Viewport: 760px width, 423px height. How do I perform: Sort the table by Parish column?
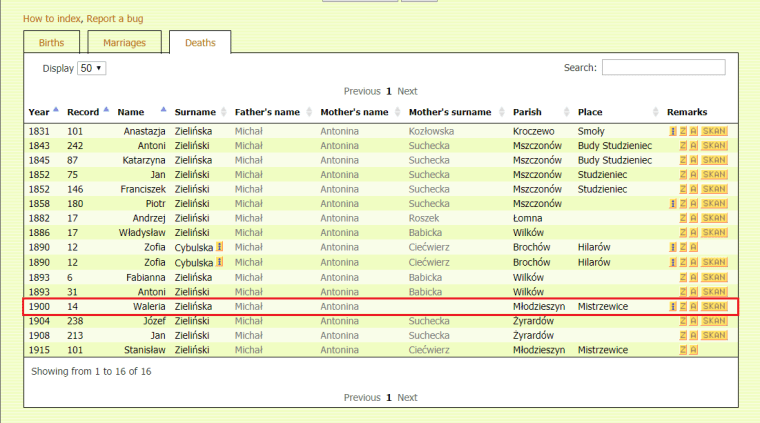[x=527, y=112]
